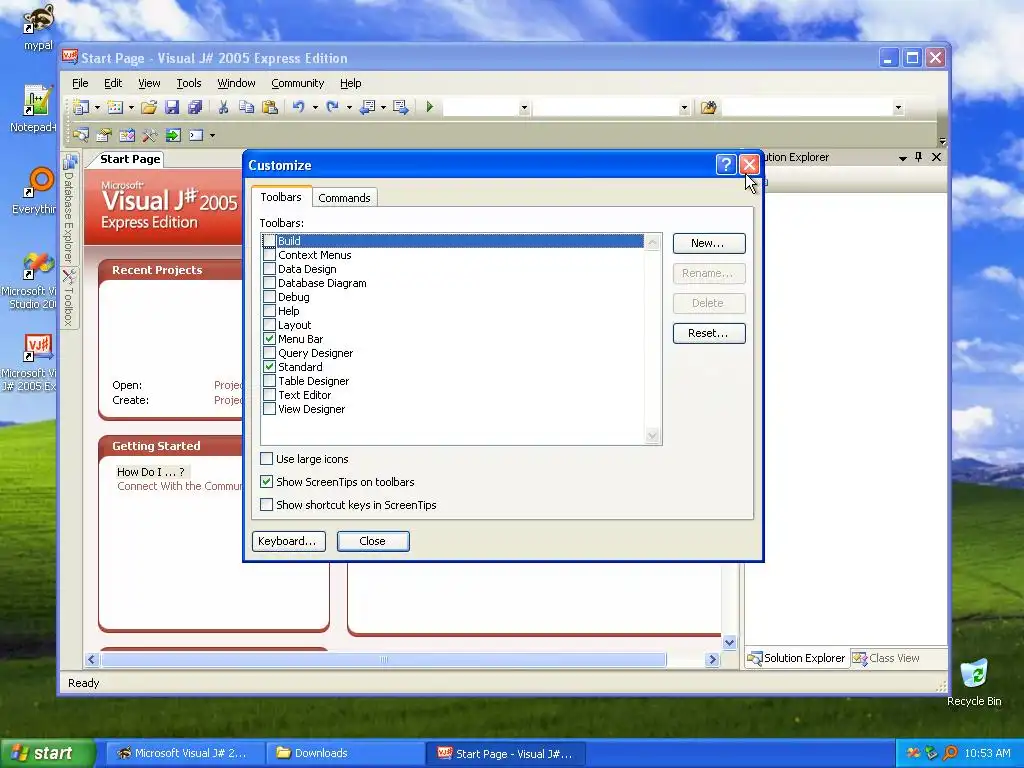Screen dimensions: 1024x768
Task: Click the Reset... button
Action: coord(709,333)
